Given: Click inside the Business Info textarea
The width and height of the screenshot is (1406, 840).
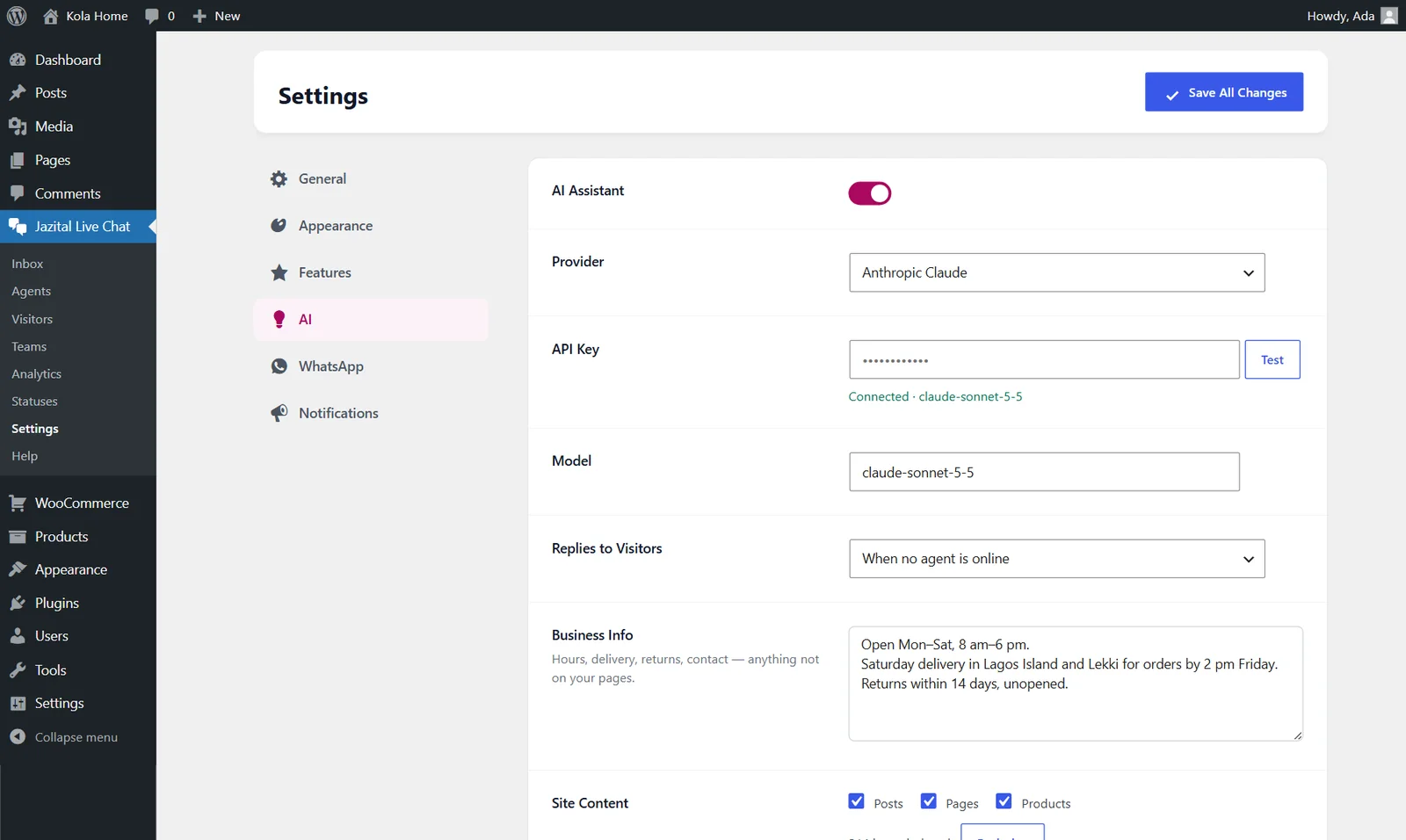Looking at the screenshot, I should pyautogui.click(x=1075, y=684).
